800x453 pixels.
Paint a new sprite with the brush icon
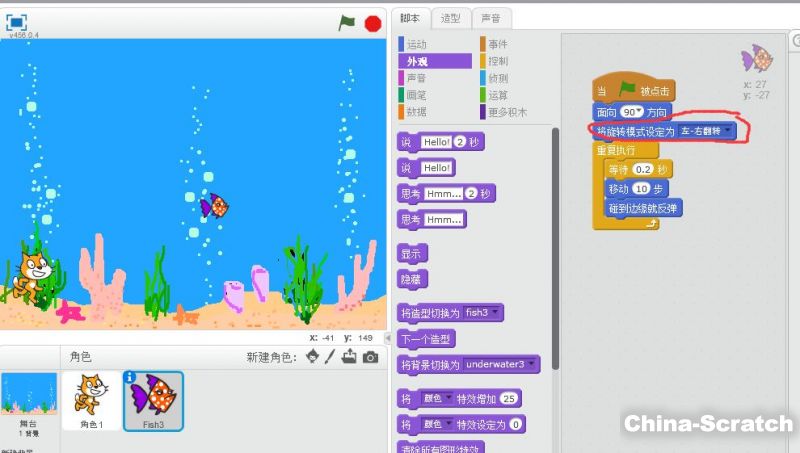click(329, 357)
